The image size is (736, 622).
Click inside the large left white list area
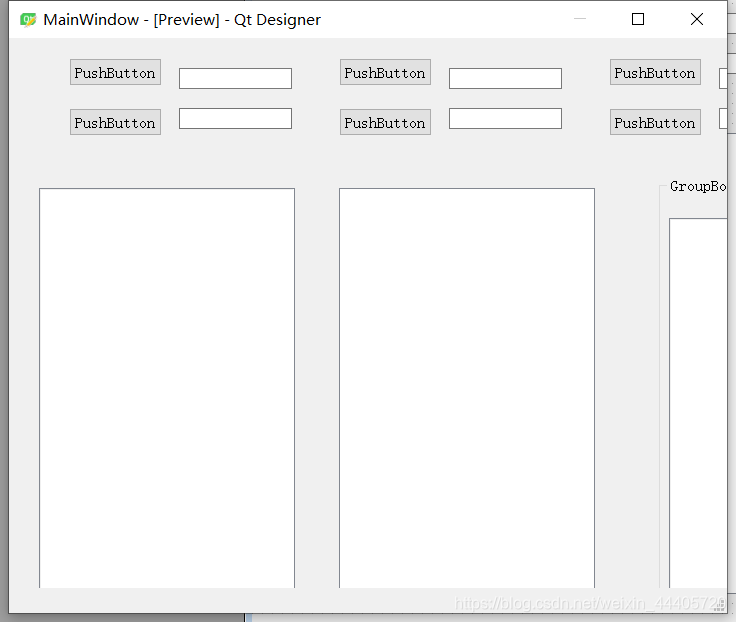(x=167, y=388)
